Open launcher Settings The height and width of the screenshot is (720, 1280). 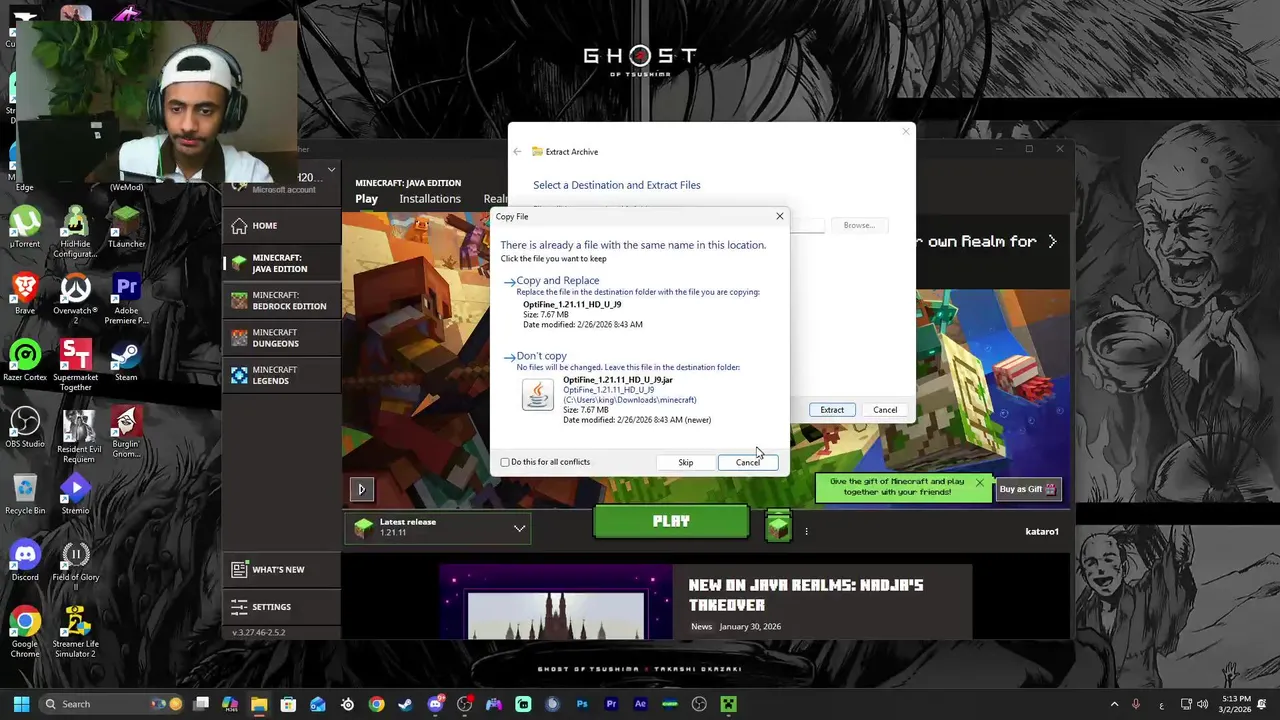coord(282,606)
